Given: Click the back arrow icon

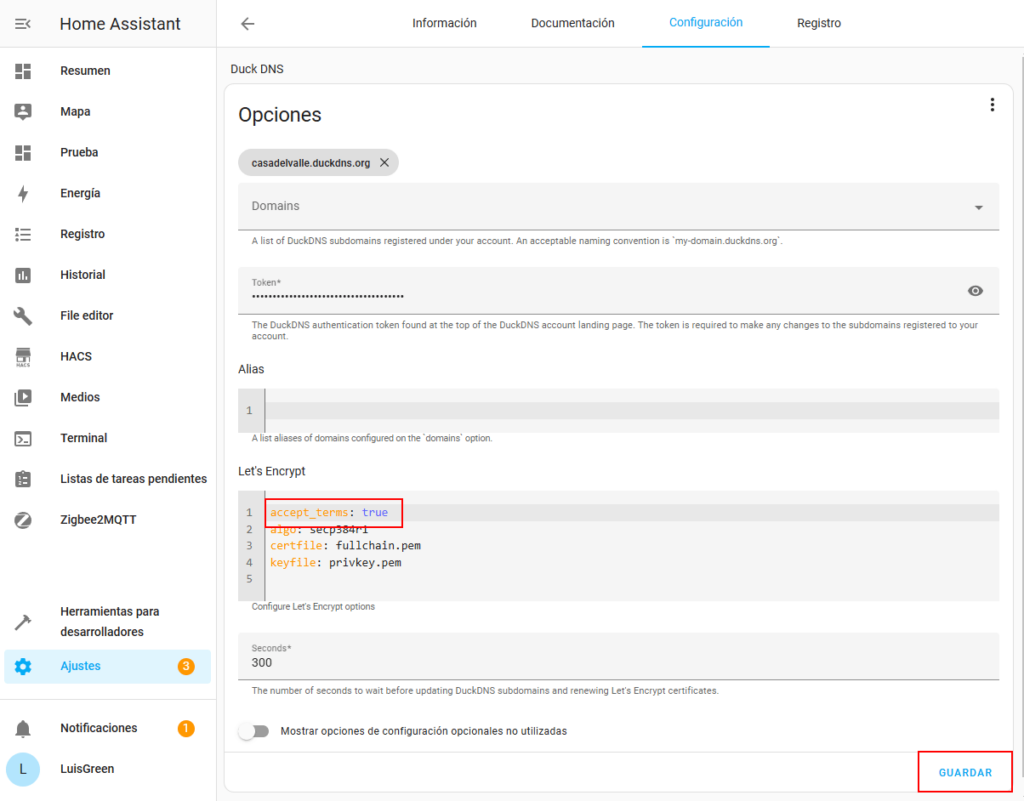Looking at the screenshot, I should (248, 24).
